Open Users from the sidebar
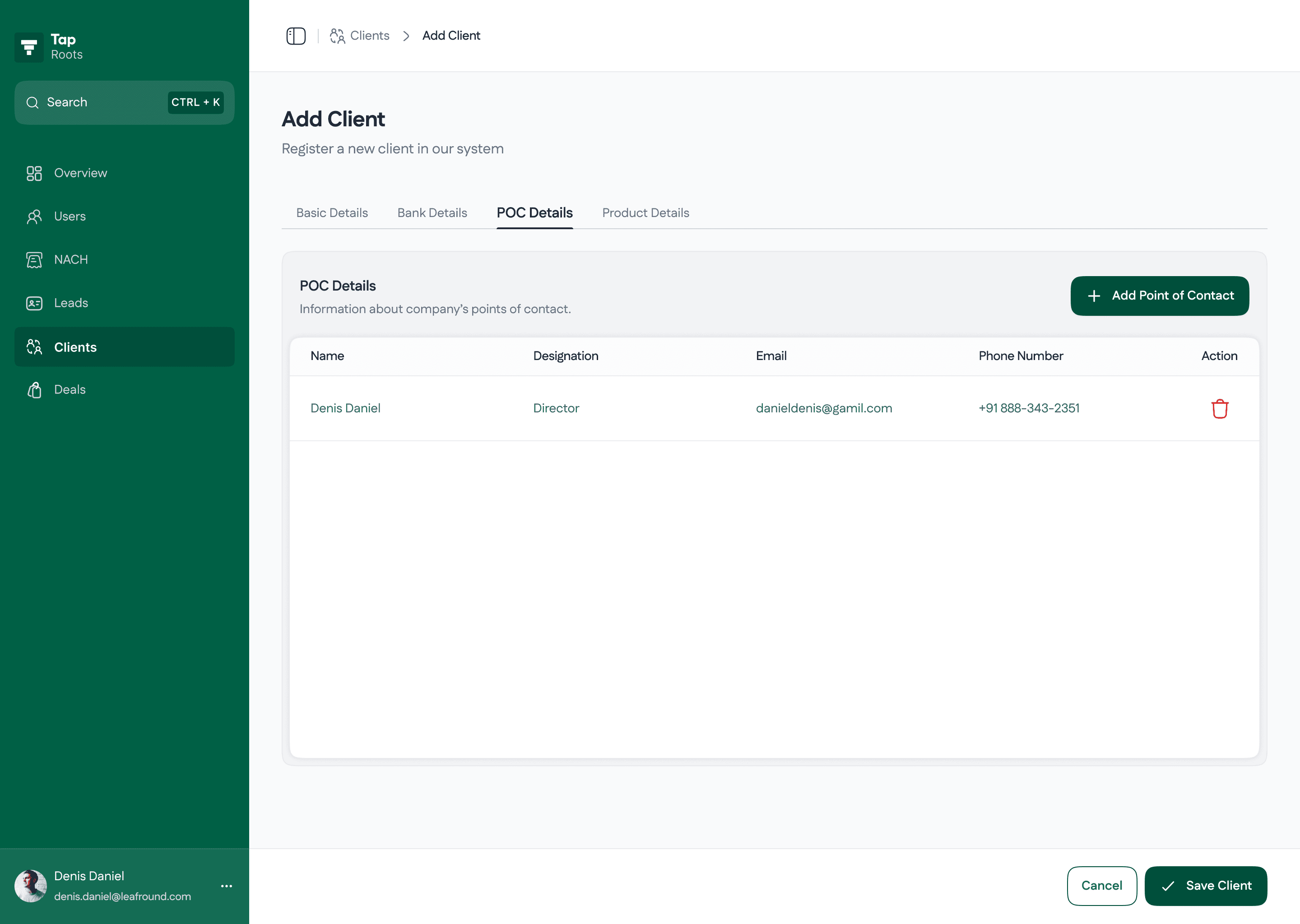This screenshot has width=1300, height=924. (70, 216)
